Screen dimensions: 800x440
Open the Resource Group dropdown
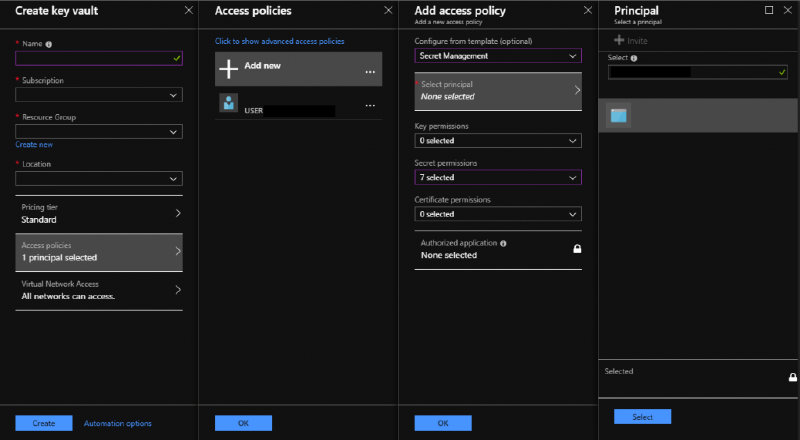point(99,132)
